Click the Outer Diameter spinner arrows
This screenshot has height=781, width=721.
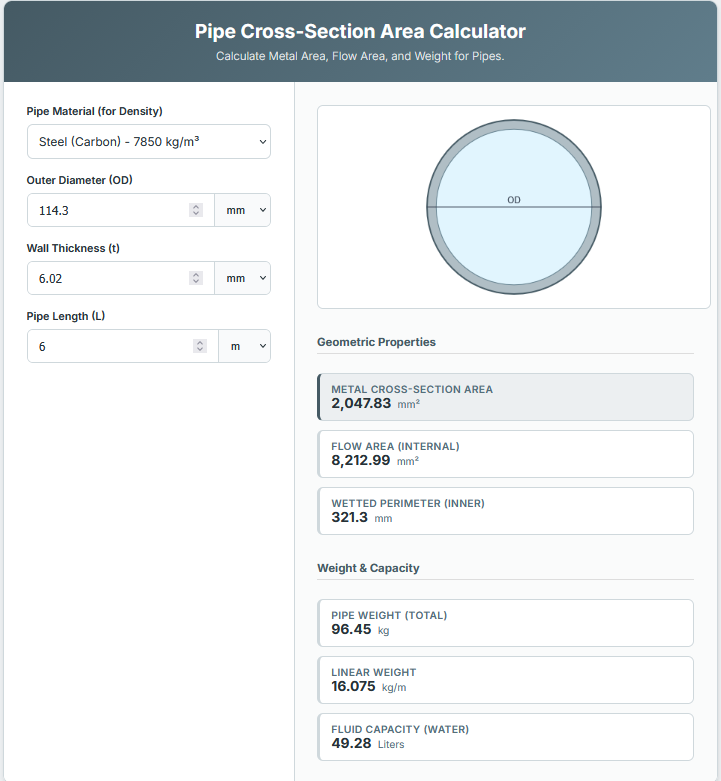(196, 210)
